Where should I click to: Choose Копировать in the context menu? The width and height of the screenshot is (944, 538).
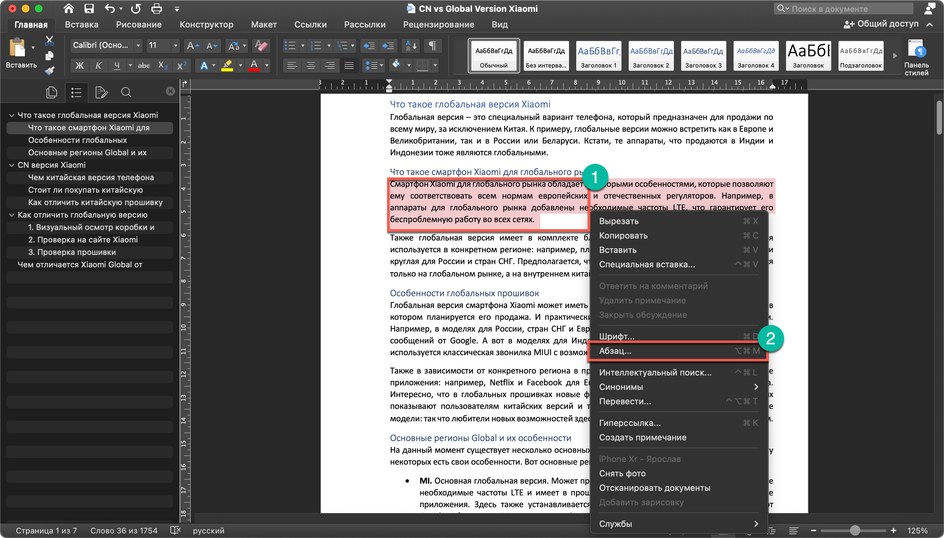[678, 235]
